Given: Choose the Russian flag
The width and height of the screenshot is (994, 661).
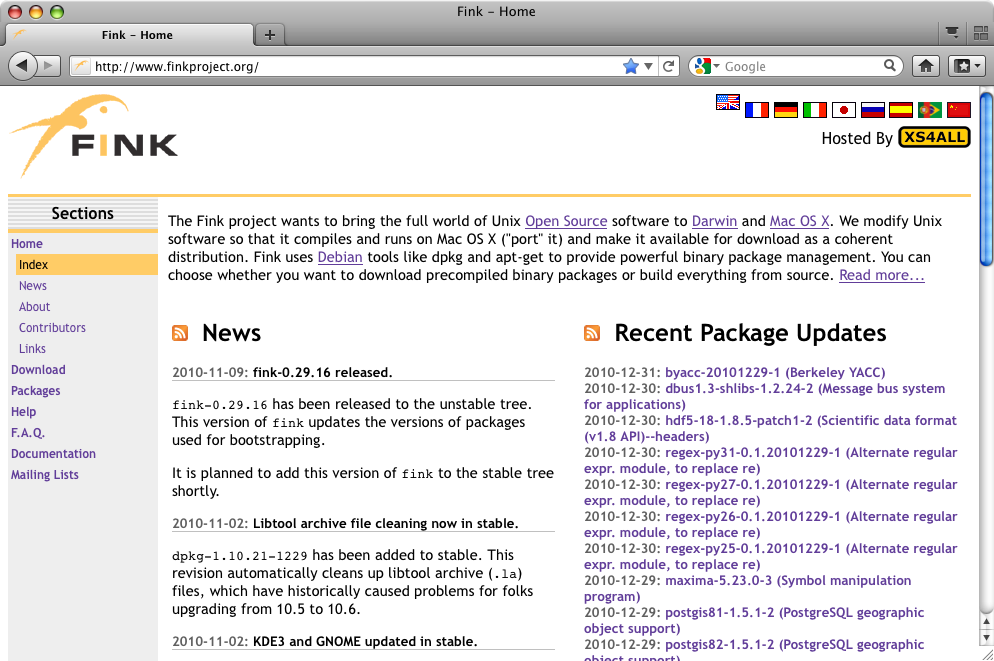Looking at the screenshot, I should [x=872, y=110].
